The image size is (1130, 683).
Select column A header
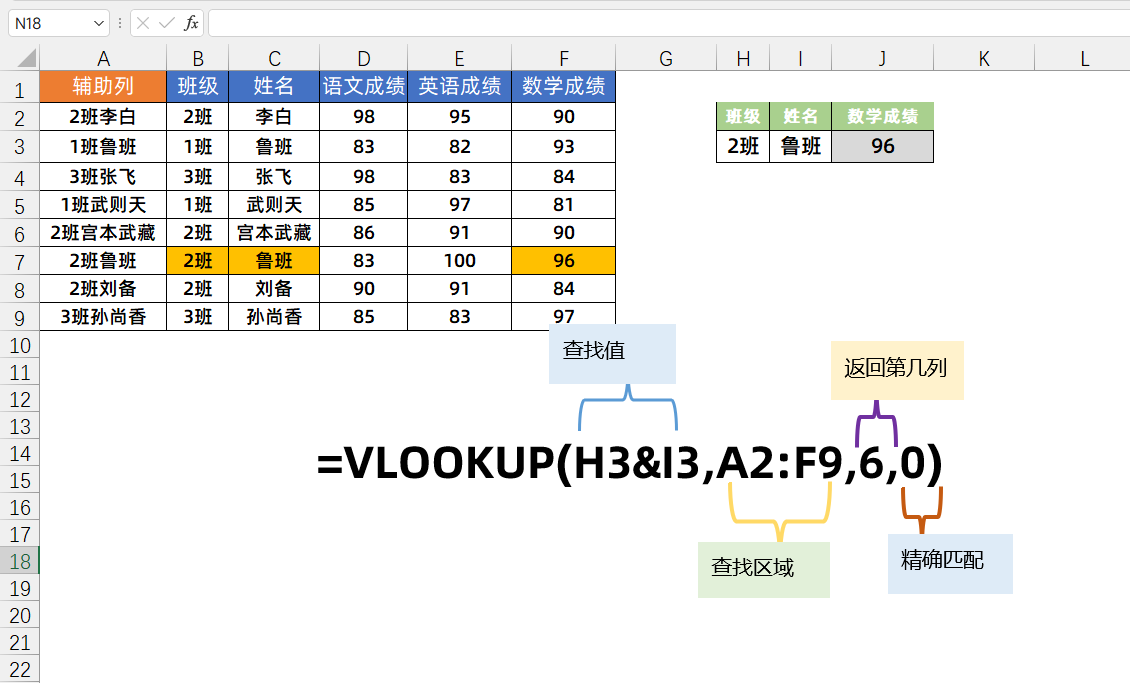103,59
